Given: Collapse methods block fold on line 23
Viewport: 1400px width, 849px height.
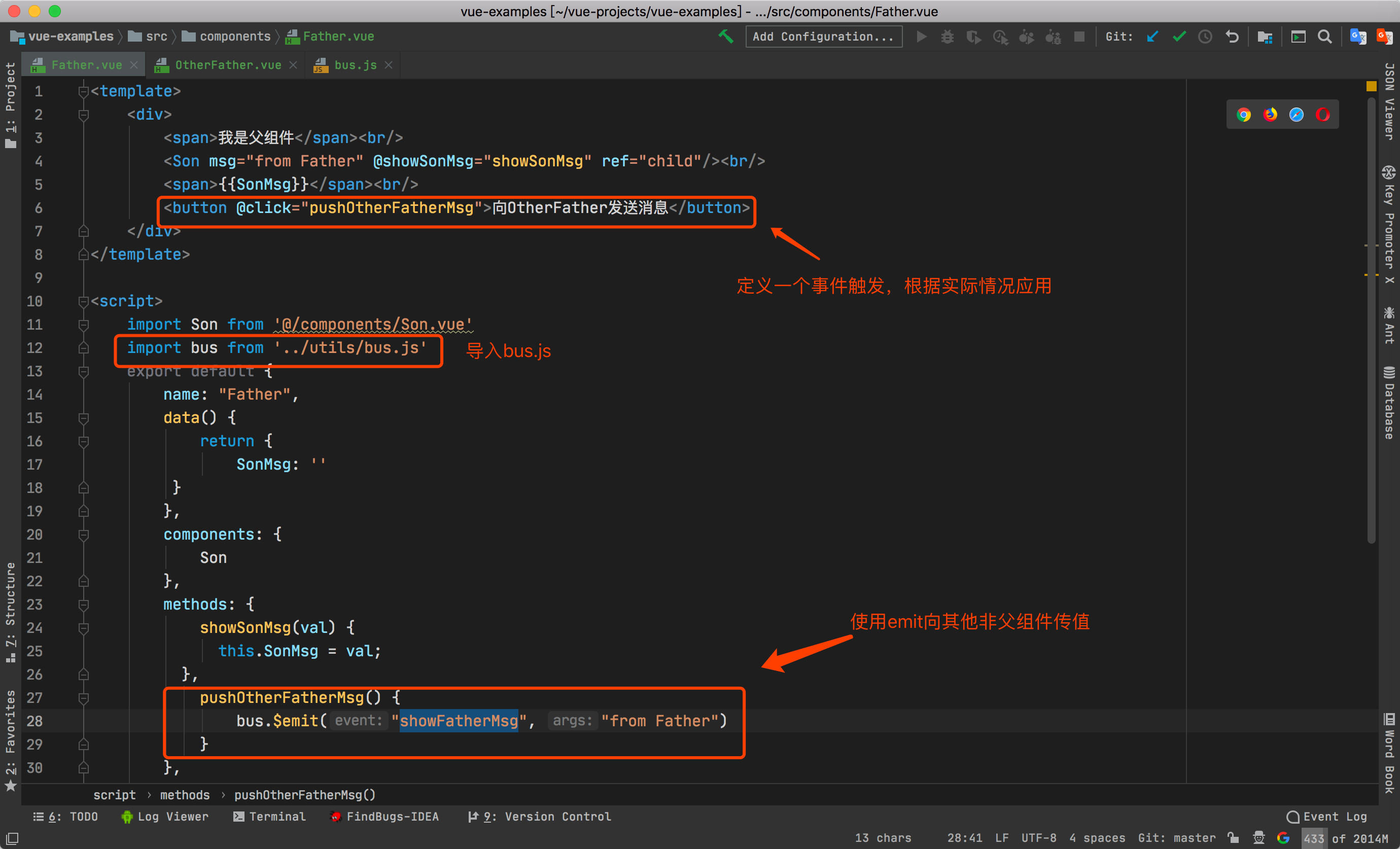Looking at the screenshot, I should coord(84,605).
